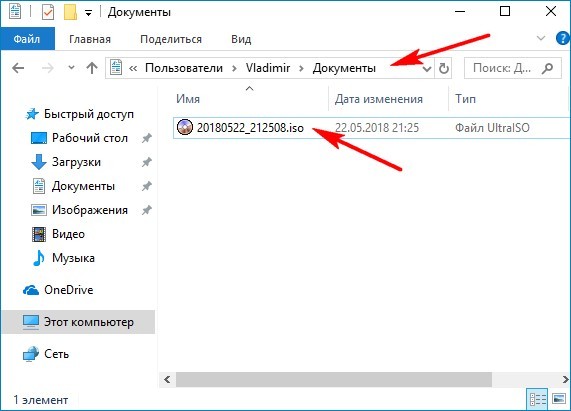
Task: Click the pin icon beside Загрузки
Action: [x=146, y=162]
